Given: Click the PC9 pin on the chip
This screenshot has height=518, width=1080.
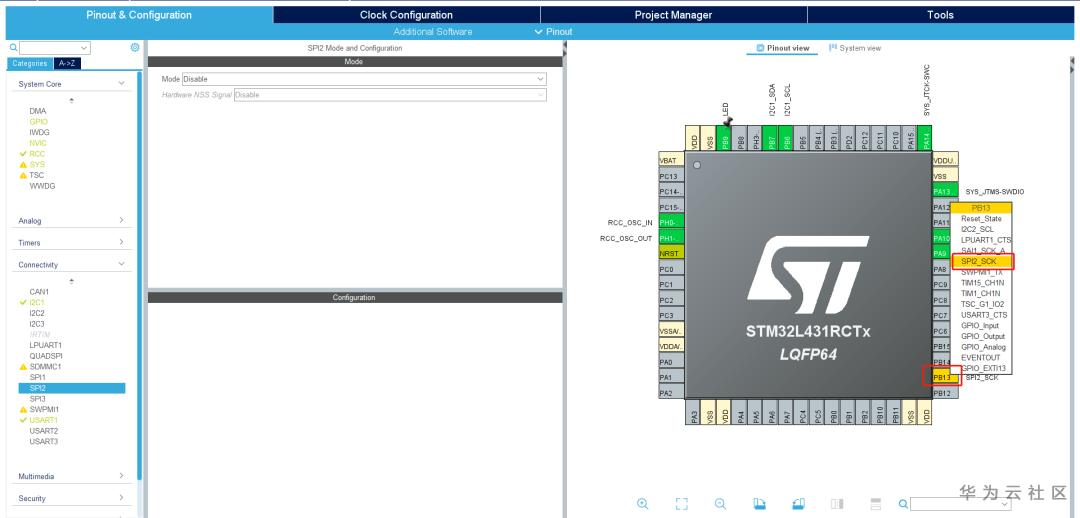Looking at the screenshot, I should [941, 284].
